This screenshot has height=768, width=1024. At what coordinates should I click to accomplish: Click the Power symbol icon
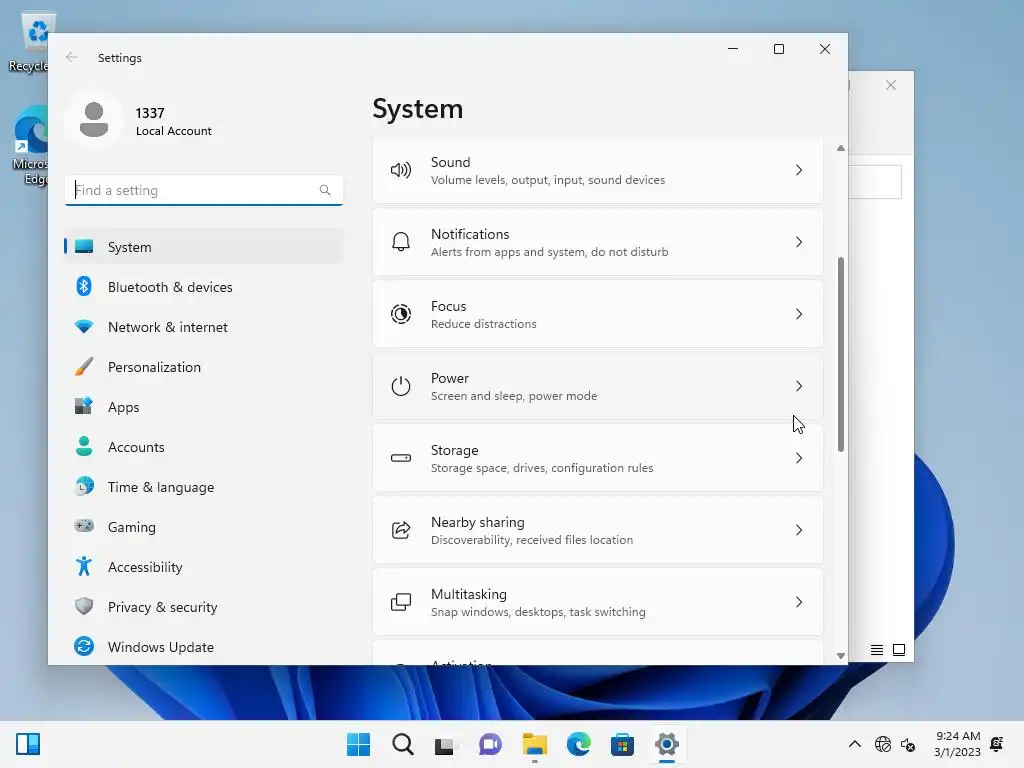[400, 386]
